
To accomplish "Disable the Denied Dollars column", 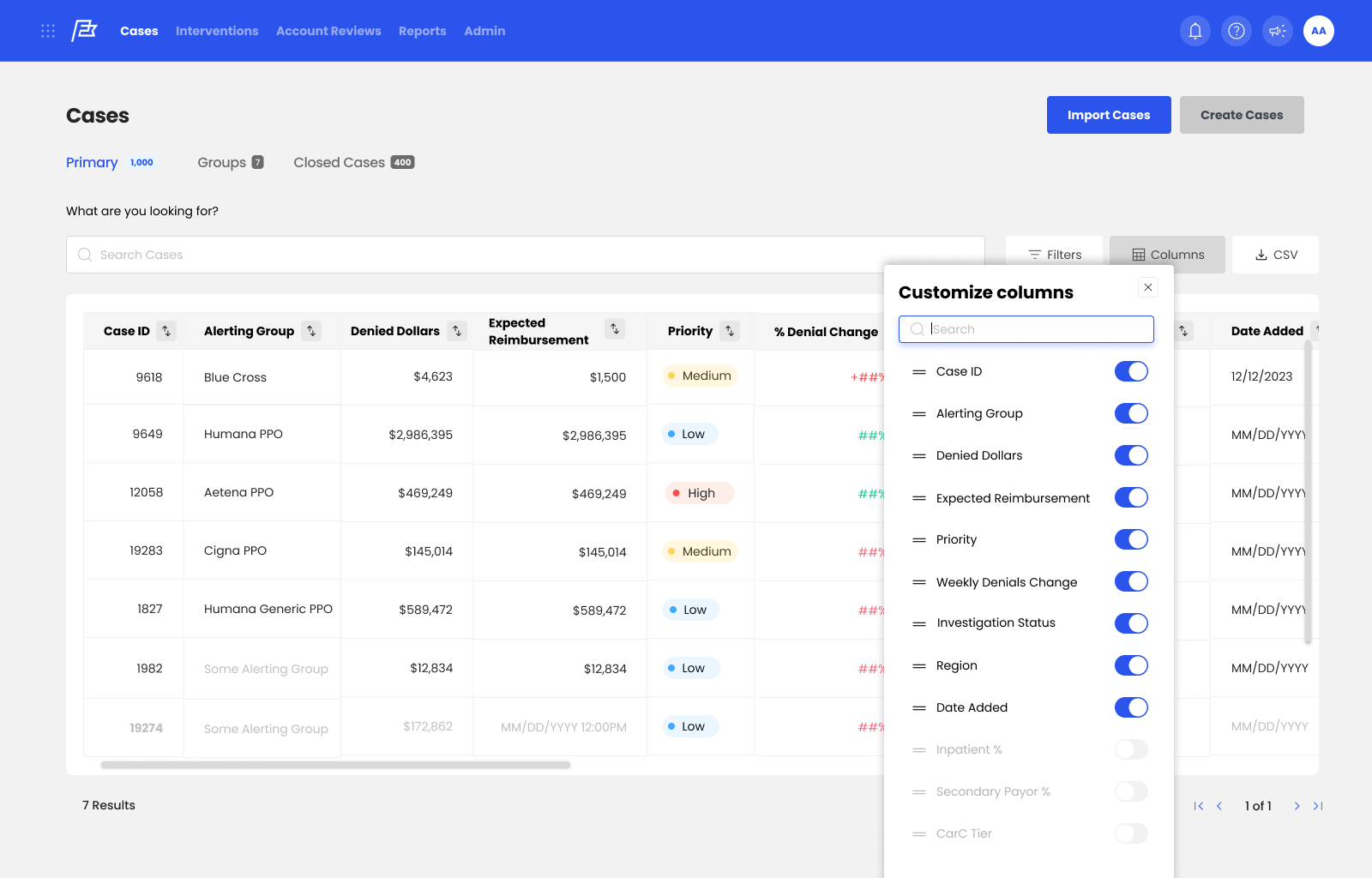I will (x=1131, y=455).
